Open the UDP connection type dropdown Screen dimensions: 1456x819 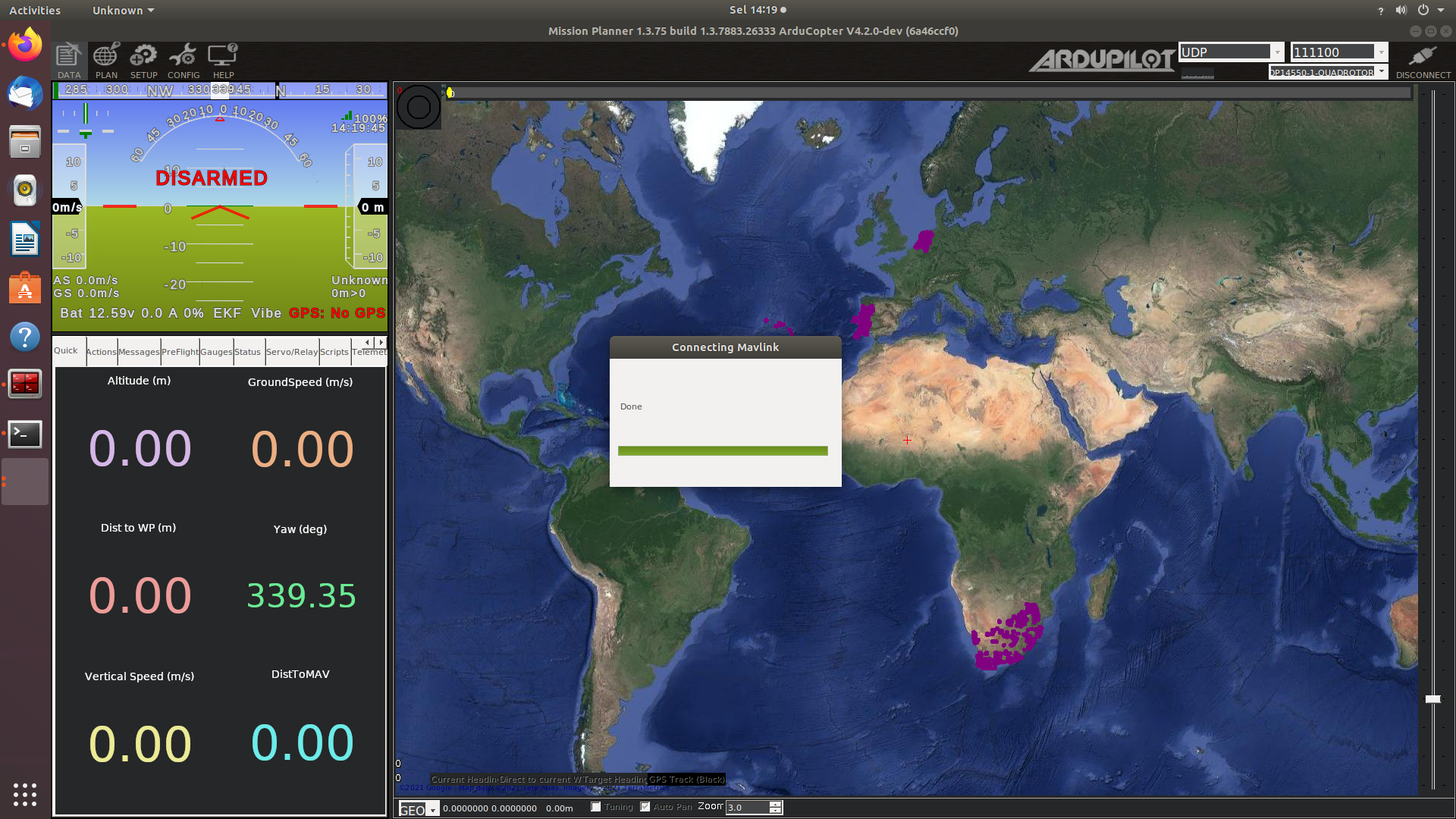1279,52
